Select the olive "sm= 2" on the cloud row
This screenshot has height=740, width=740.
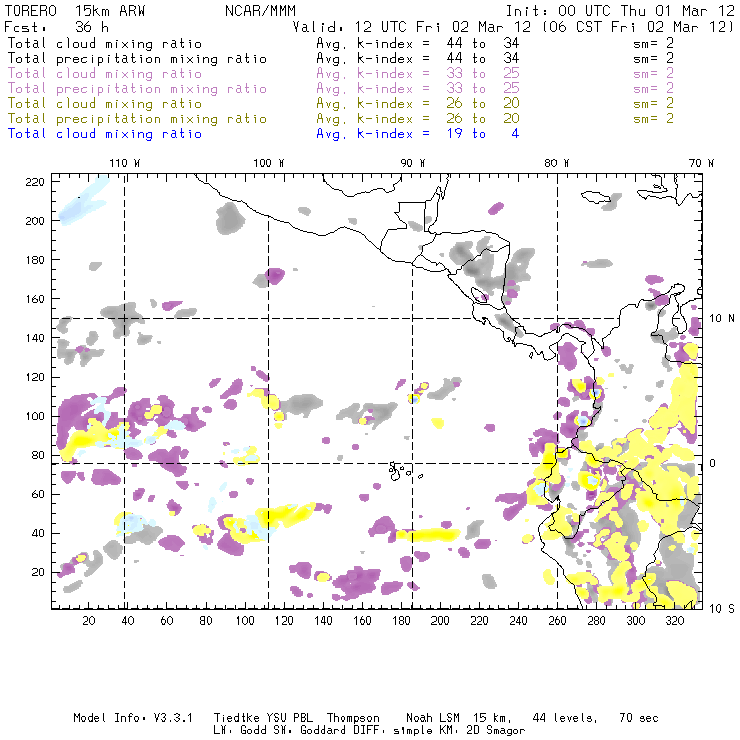pos(653,103)
